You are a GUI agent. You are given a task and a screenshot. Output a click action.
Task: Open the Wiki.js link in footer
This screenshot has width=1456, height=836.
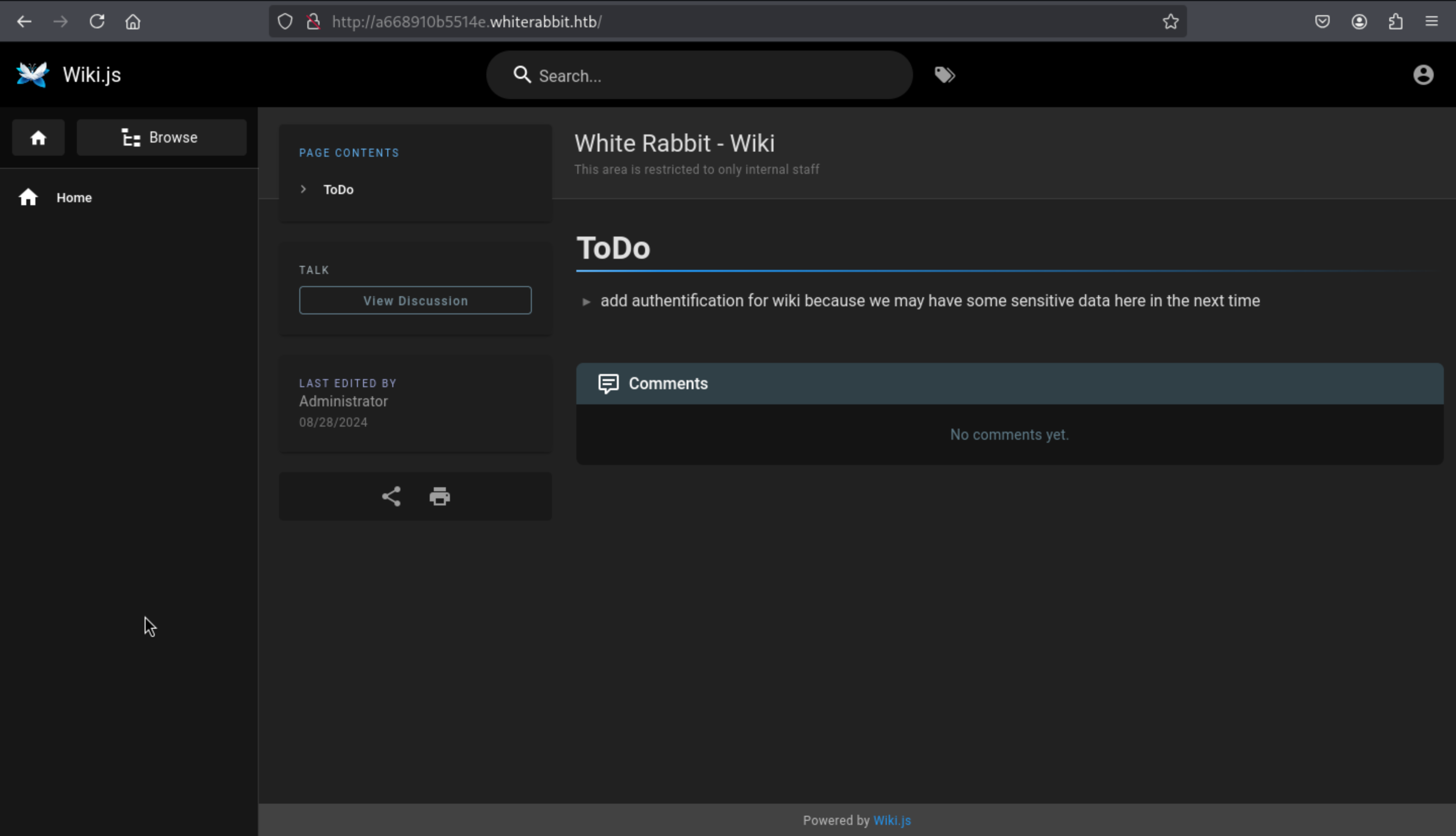tap(892, 820)
